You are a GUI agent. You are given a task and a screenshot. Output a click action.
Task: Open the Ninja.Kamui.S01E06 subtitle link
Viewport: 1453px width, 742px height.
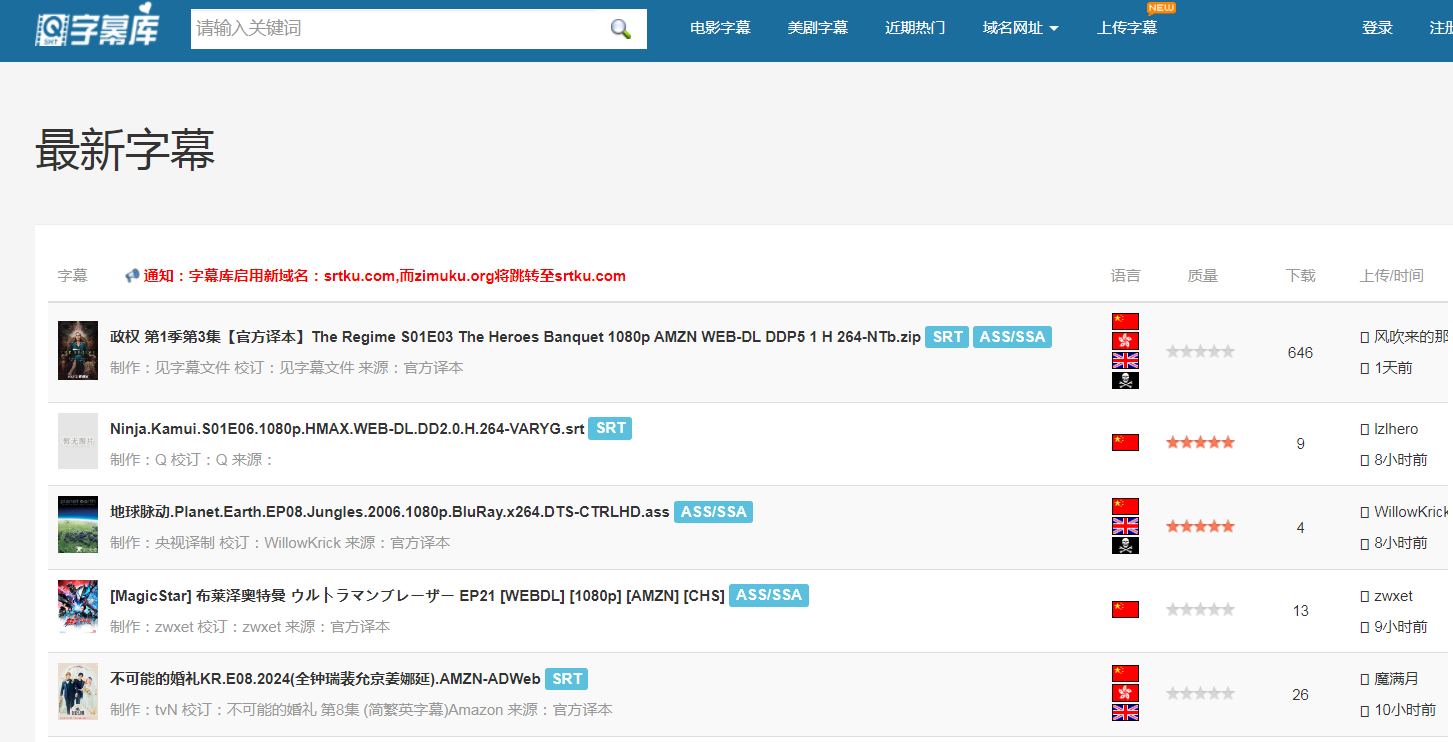[x=347, y=429]
